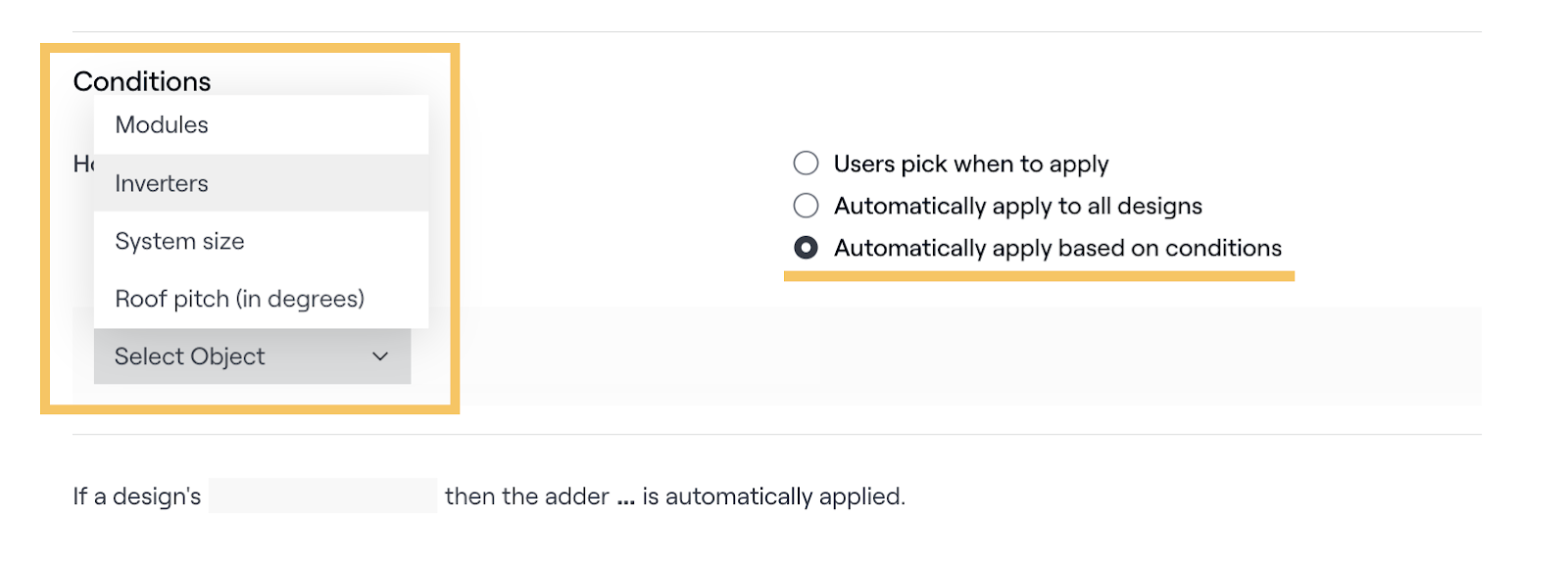Click the yellow underline below the conditions option
Viewport: 1568px width, 567px height.
coord(1039,277)
